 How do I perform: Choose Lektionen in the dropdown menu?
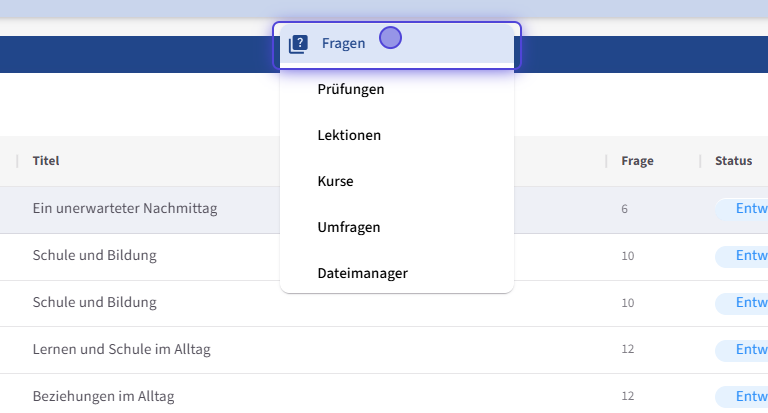click(x=349, y=135)
